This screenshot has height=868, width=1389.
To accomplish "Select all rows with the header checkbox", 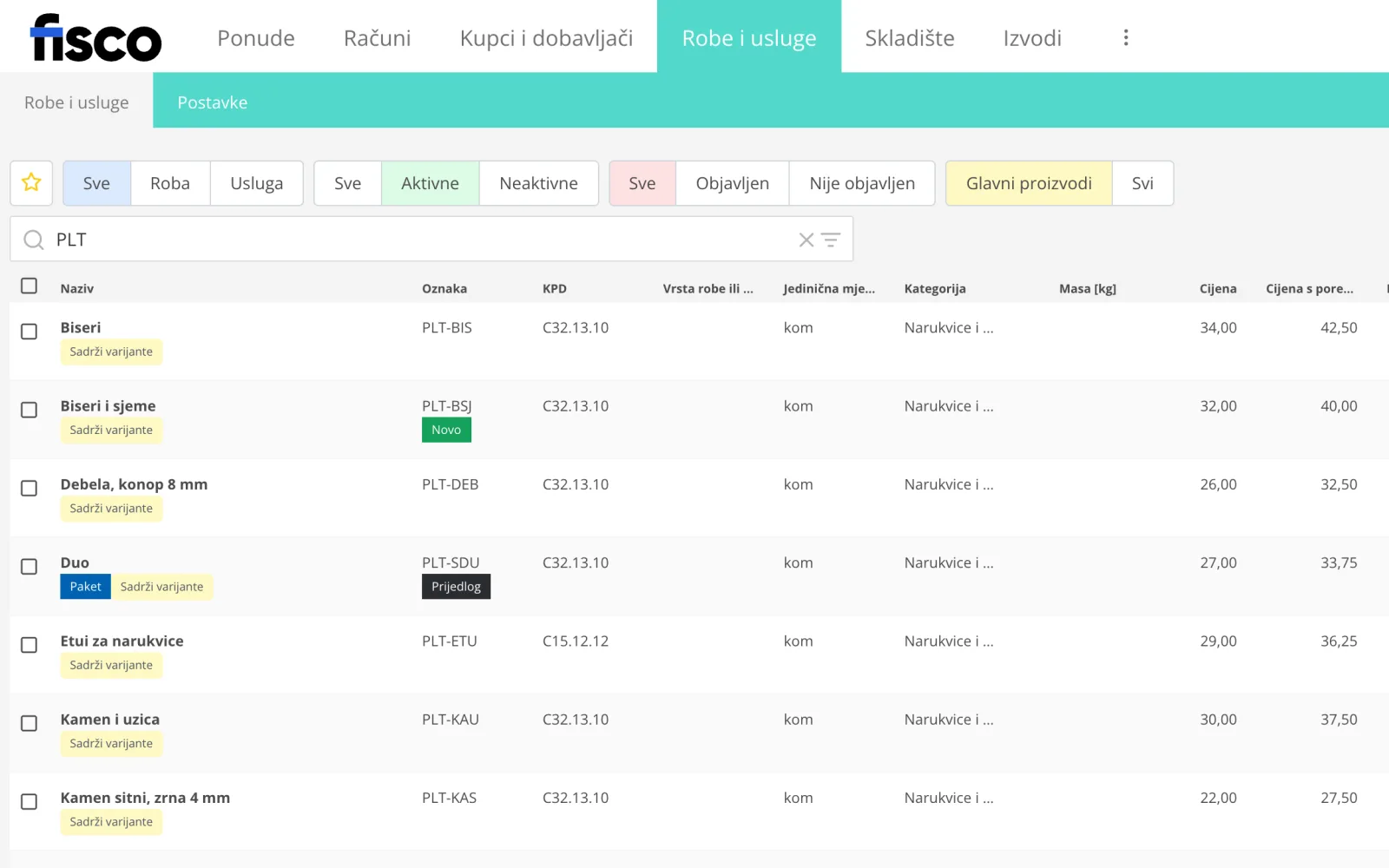I will tap(29, 286).
